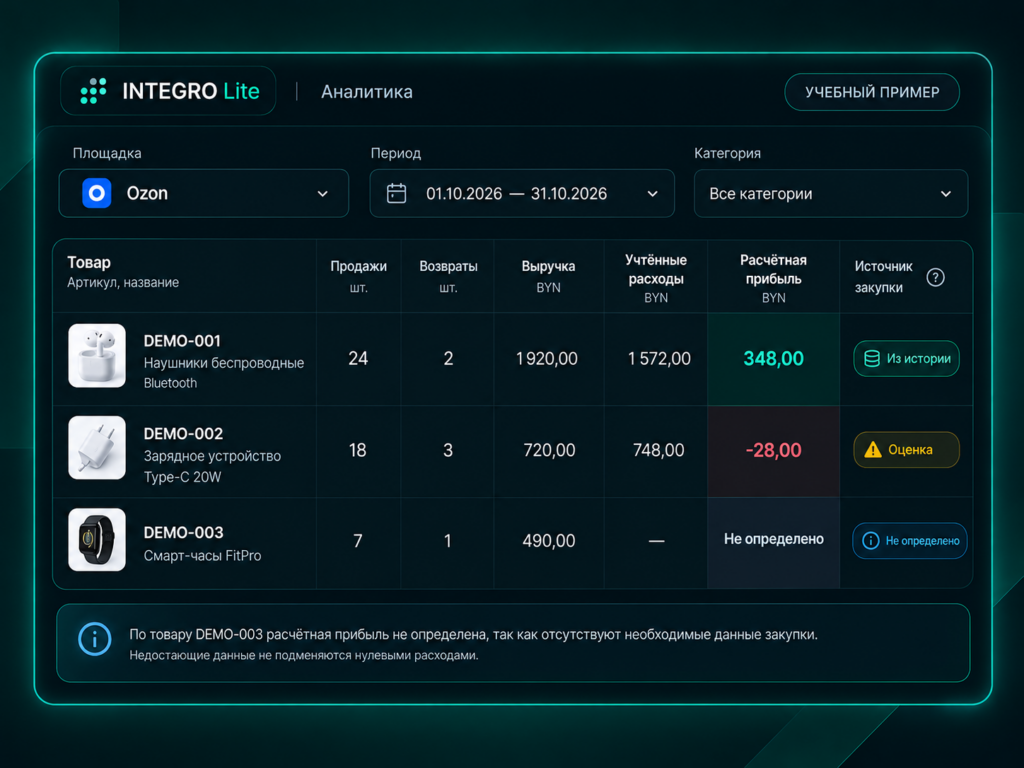Open the Аналитика section
This screenshot has height=768, width=1024.
click(367, 91)
